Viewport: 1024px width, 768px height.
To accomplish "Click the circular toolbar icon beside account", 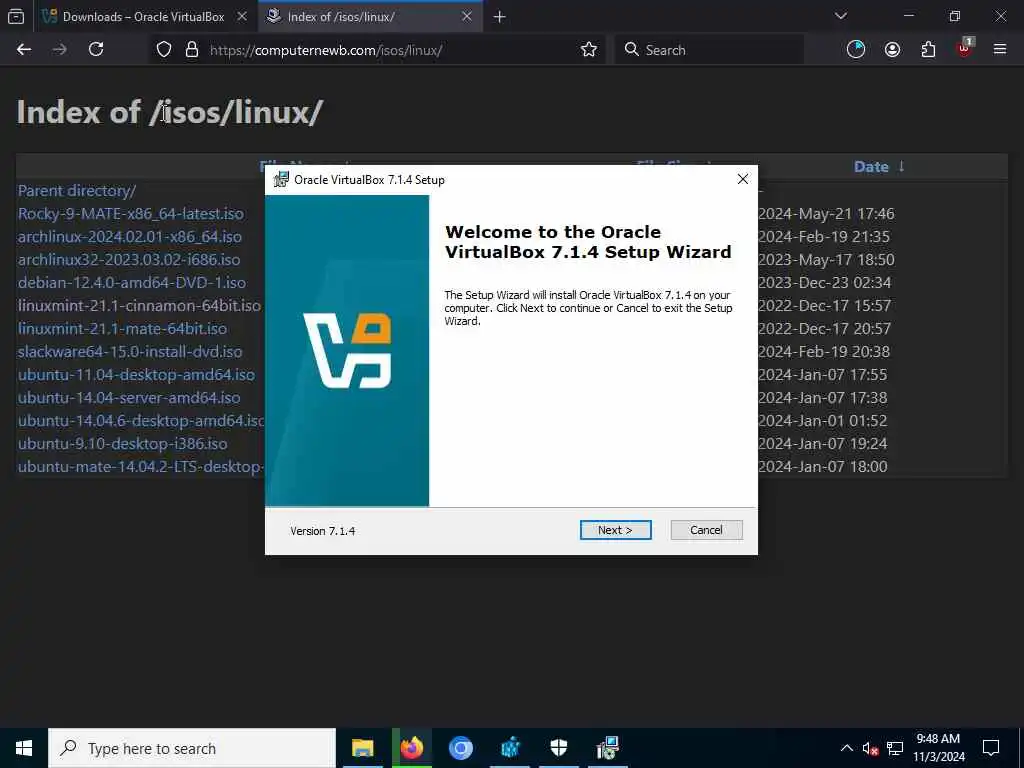I will click(856, 50).
